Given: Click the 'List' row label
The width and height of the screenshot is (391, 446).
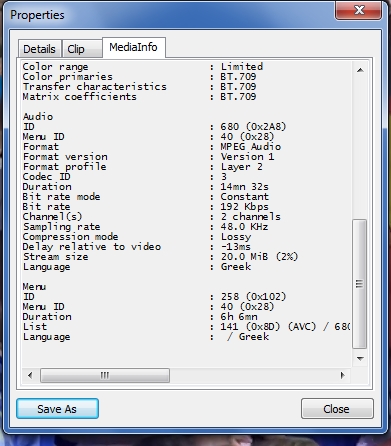Looking at the screenshot, I should [35, 327].
